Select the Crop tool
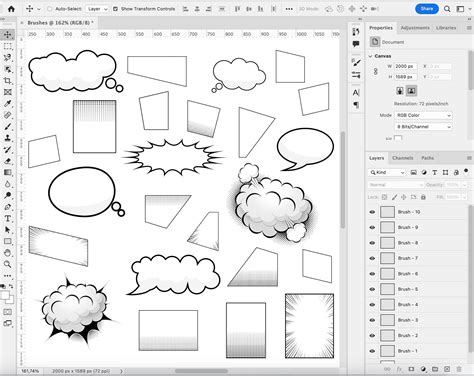Image resolution: width=474 pixels, height=376 pixels. tap(7, 81)
